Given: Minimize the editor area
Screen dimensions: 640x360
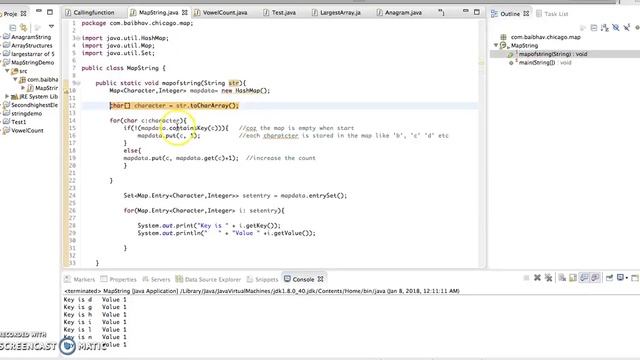Looking at the screenshot, I should point(466,11).
